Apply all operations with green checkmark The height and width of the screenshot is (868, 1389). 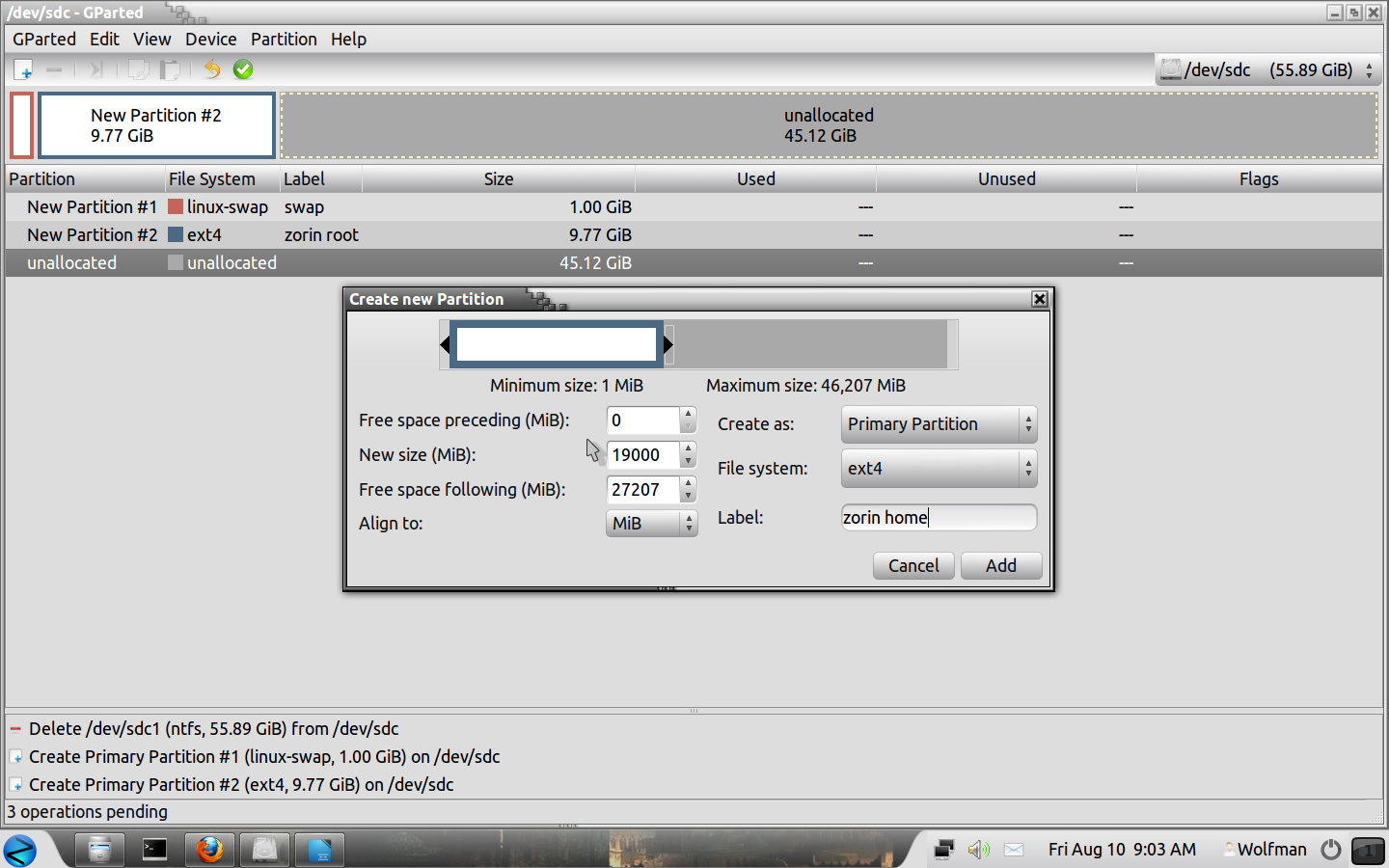click(243, 69)
